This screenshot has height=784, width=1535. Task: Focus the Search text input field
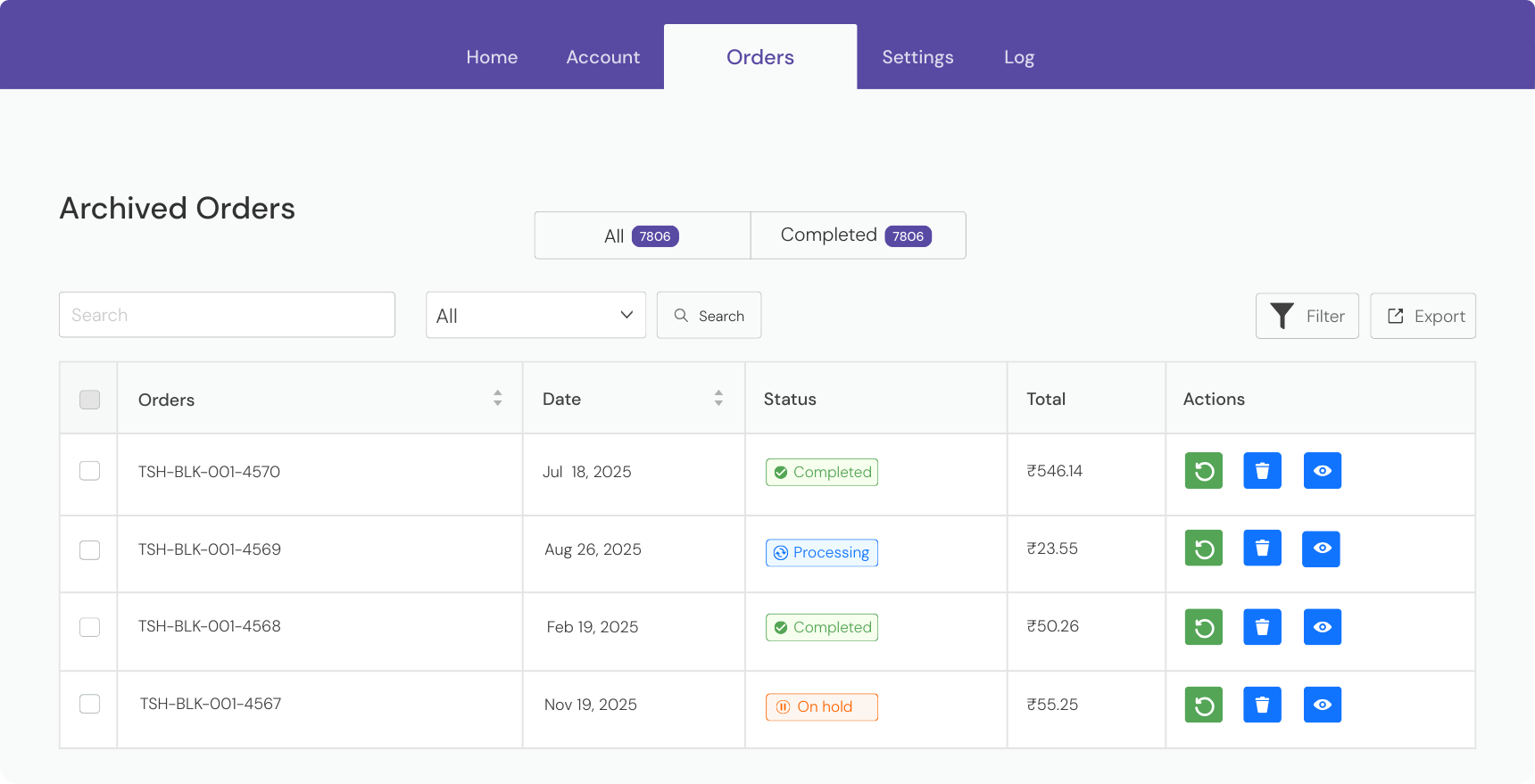(227, 315)
